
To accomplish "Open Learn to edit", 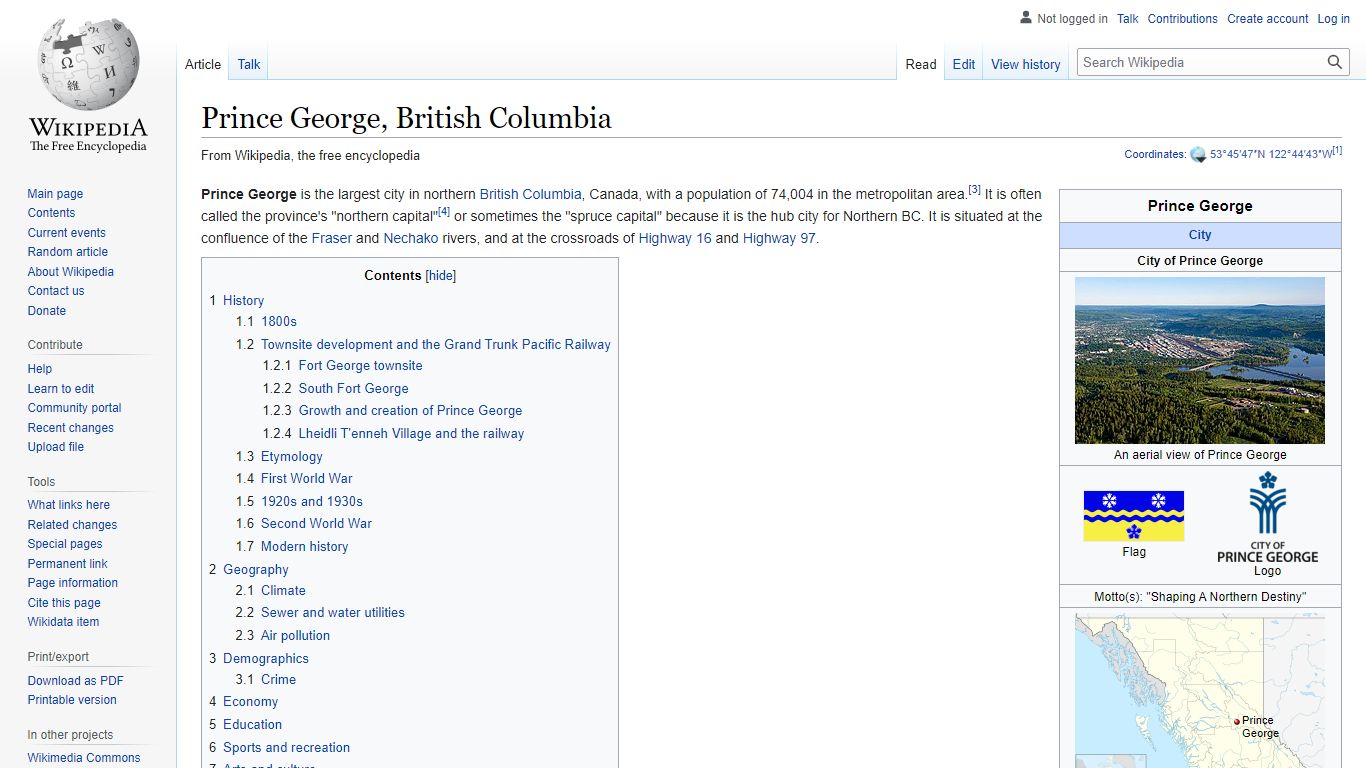I will click(x=61, y=389).
